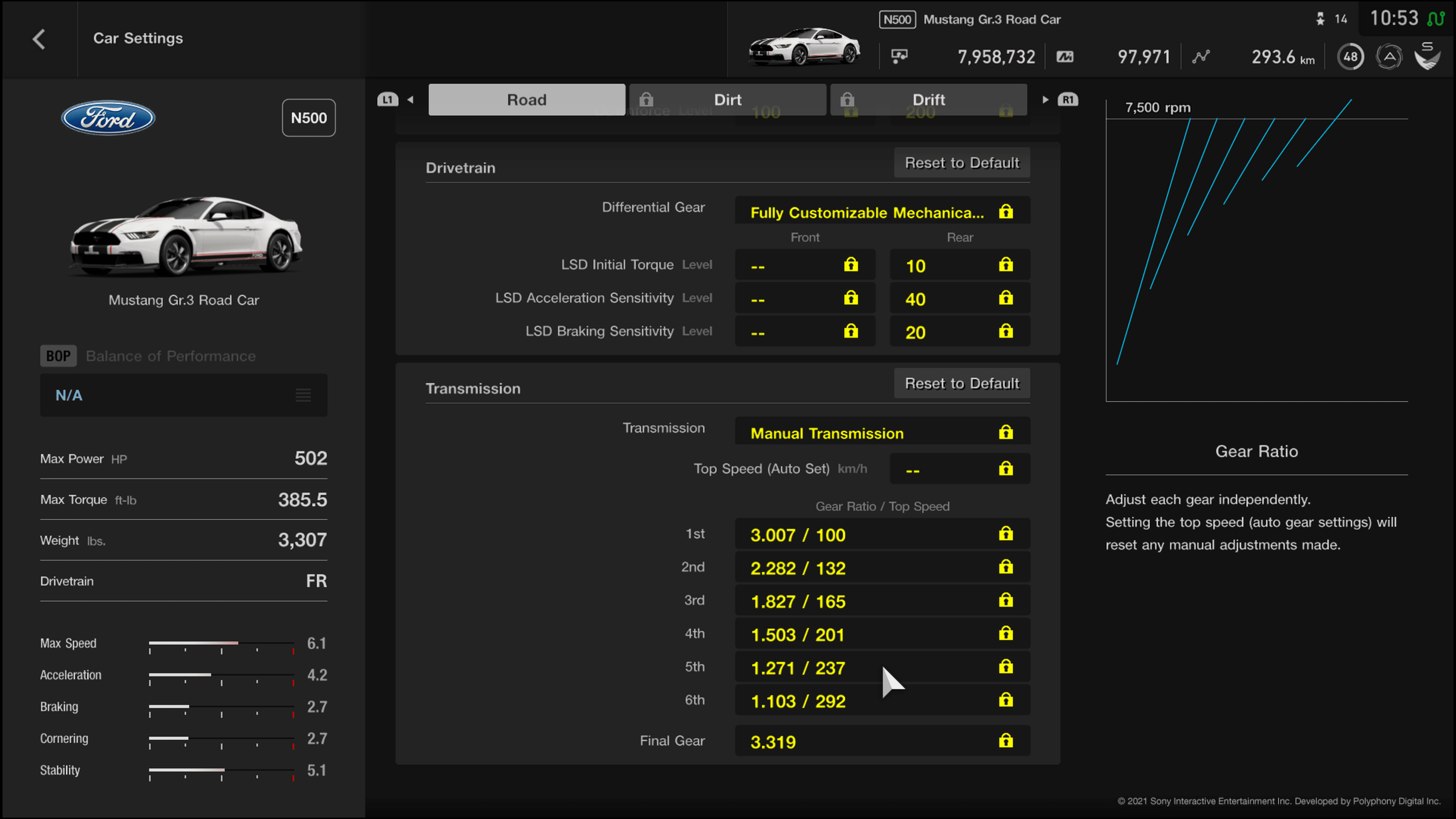1456x819 pixels.
Task: Click the R1 next sheet button
Action: 1068,99
